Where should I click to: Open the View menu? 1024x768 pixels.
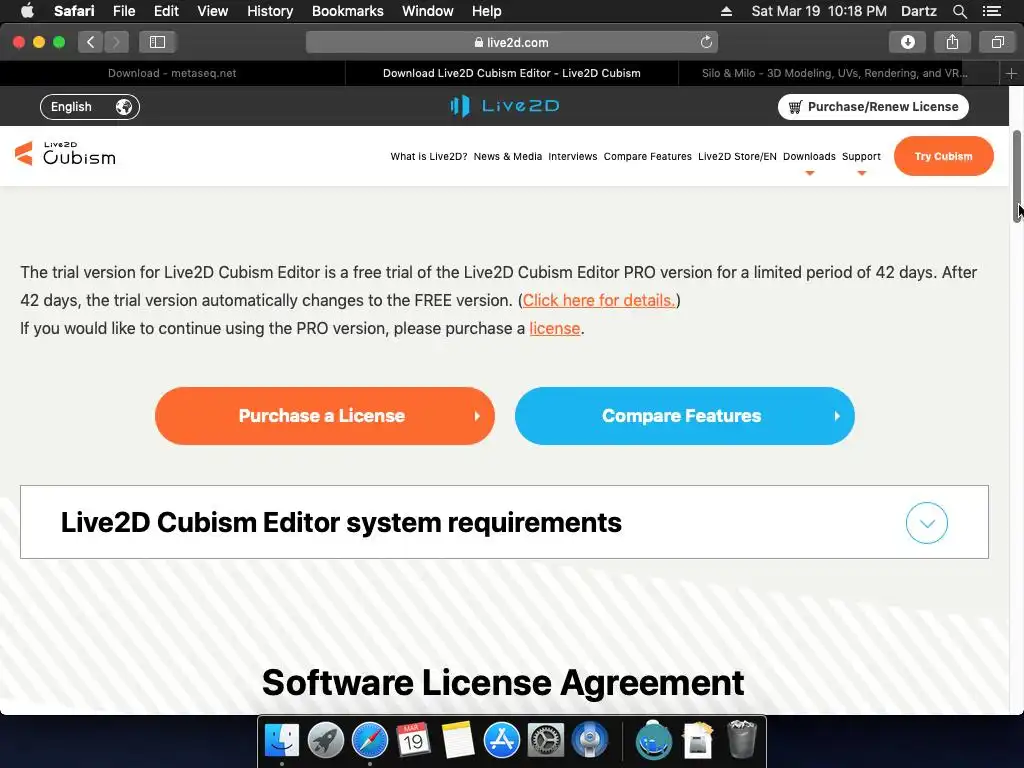212,11
